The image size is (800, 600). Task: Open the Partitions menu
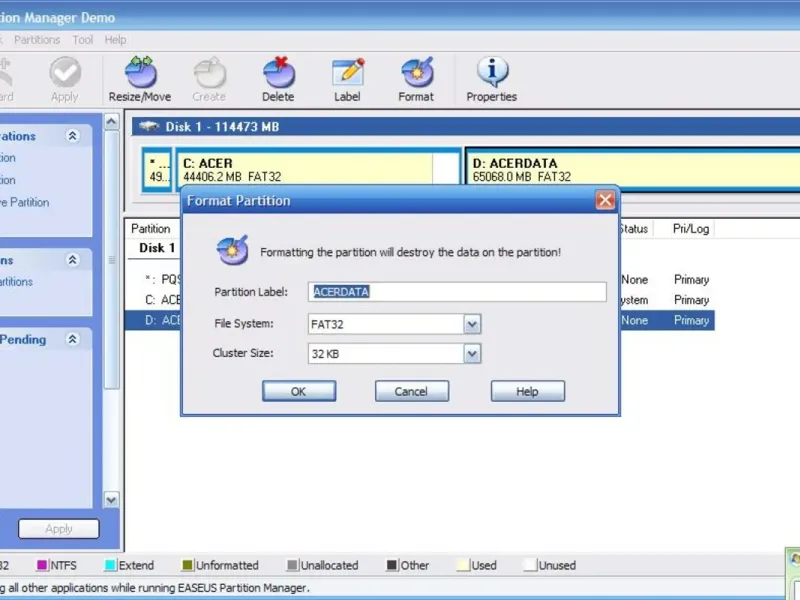coord(37,40)
